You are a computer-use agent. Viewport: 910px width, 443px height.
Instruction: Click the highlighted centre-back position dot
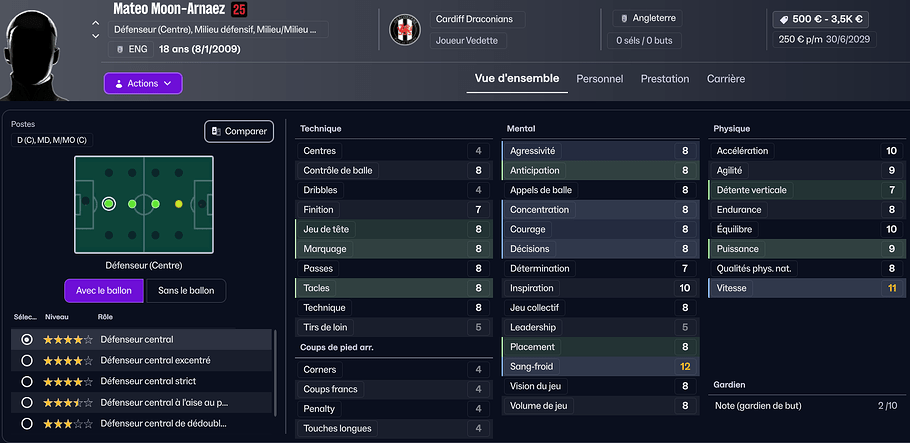click(x=109, y=204)
